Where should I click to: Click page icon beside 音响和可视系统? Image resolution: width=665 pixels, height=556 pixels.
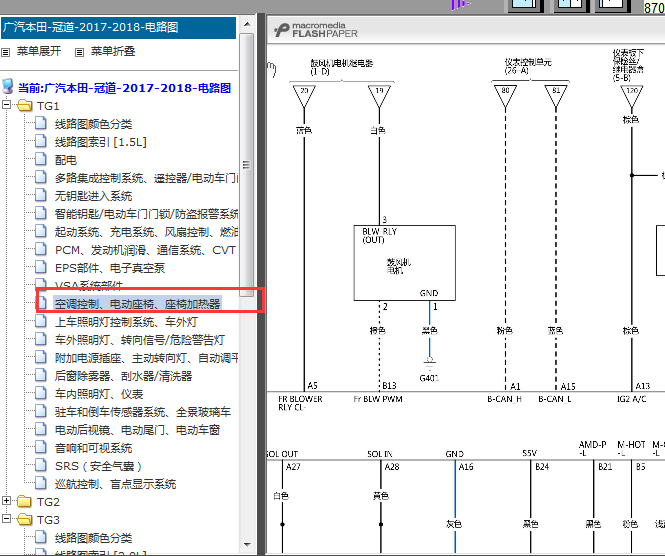41,447
